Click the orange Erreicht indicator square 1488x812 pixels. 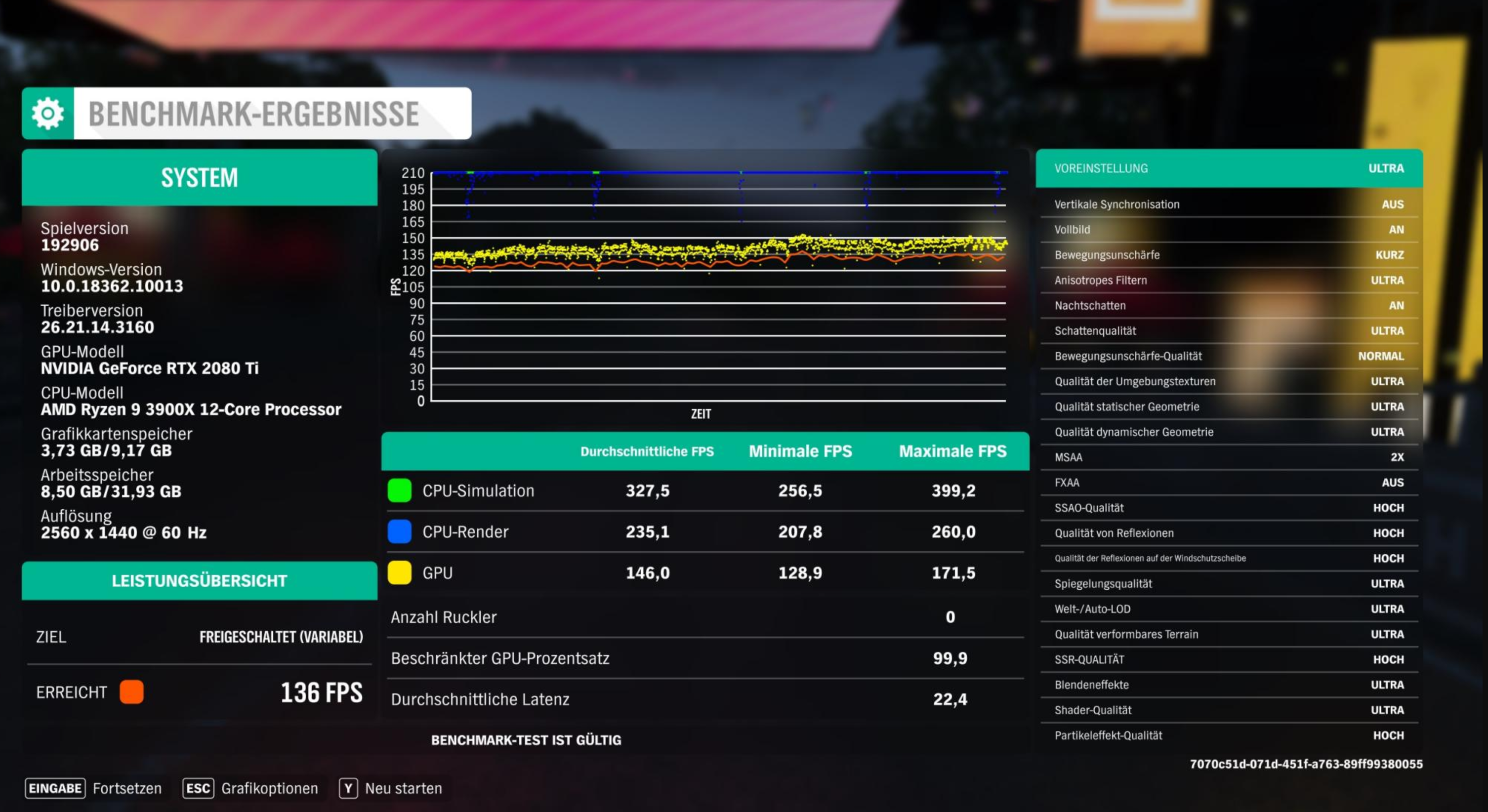[x=131, y=692]
